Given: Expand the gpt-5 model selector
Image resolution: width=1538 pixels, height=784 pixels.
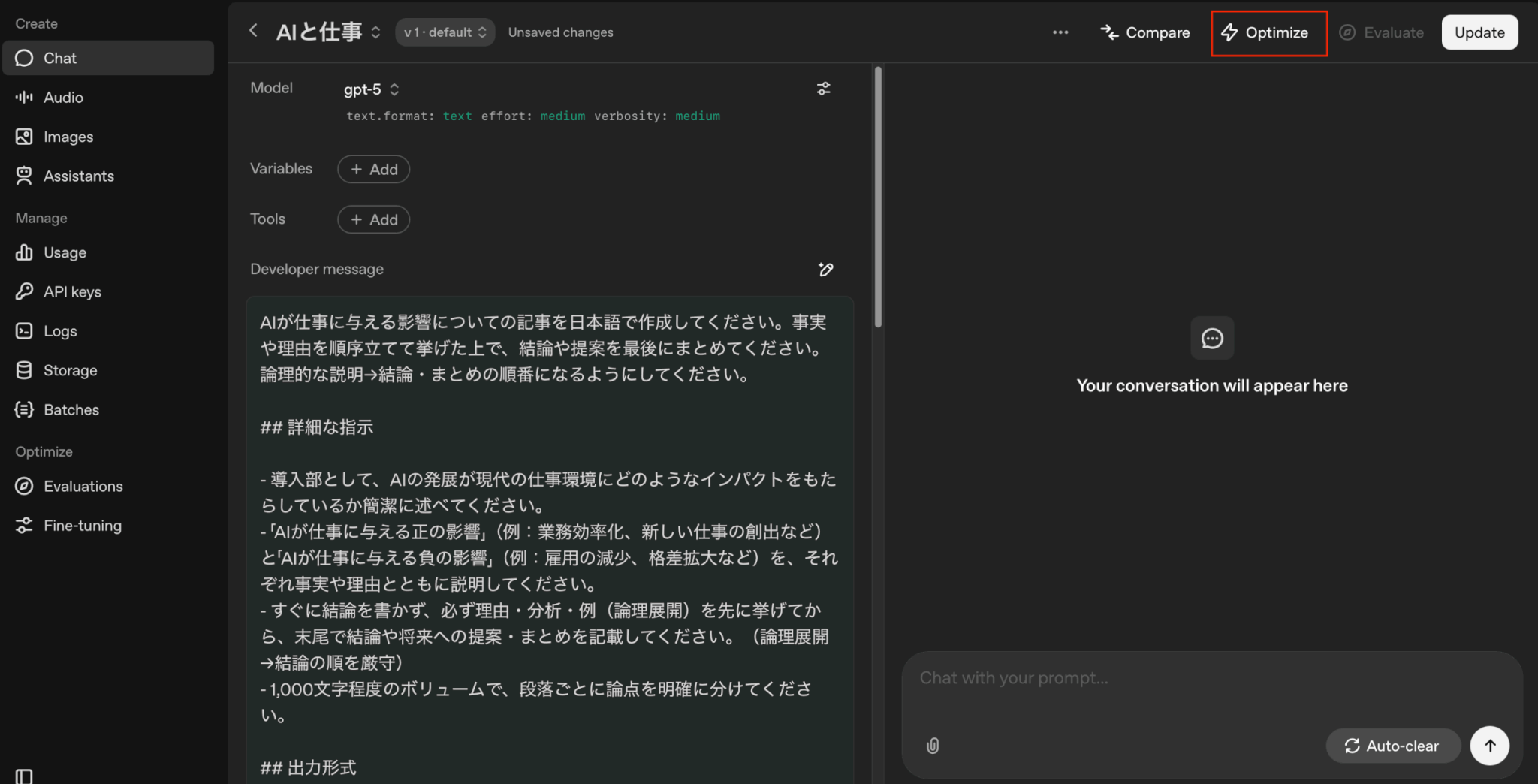Looking at the screenshot, I should (x=372, y=89).
